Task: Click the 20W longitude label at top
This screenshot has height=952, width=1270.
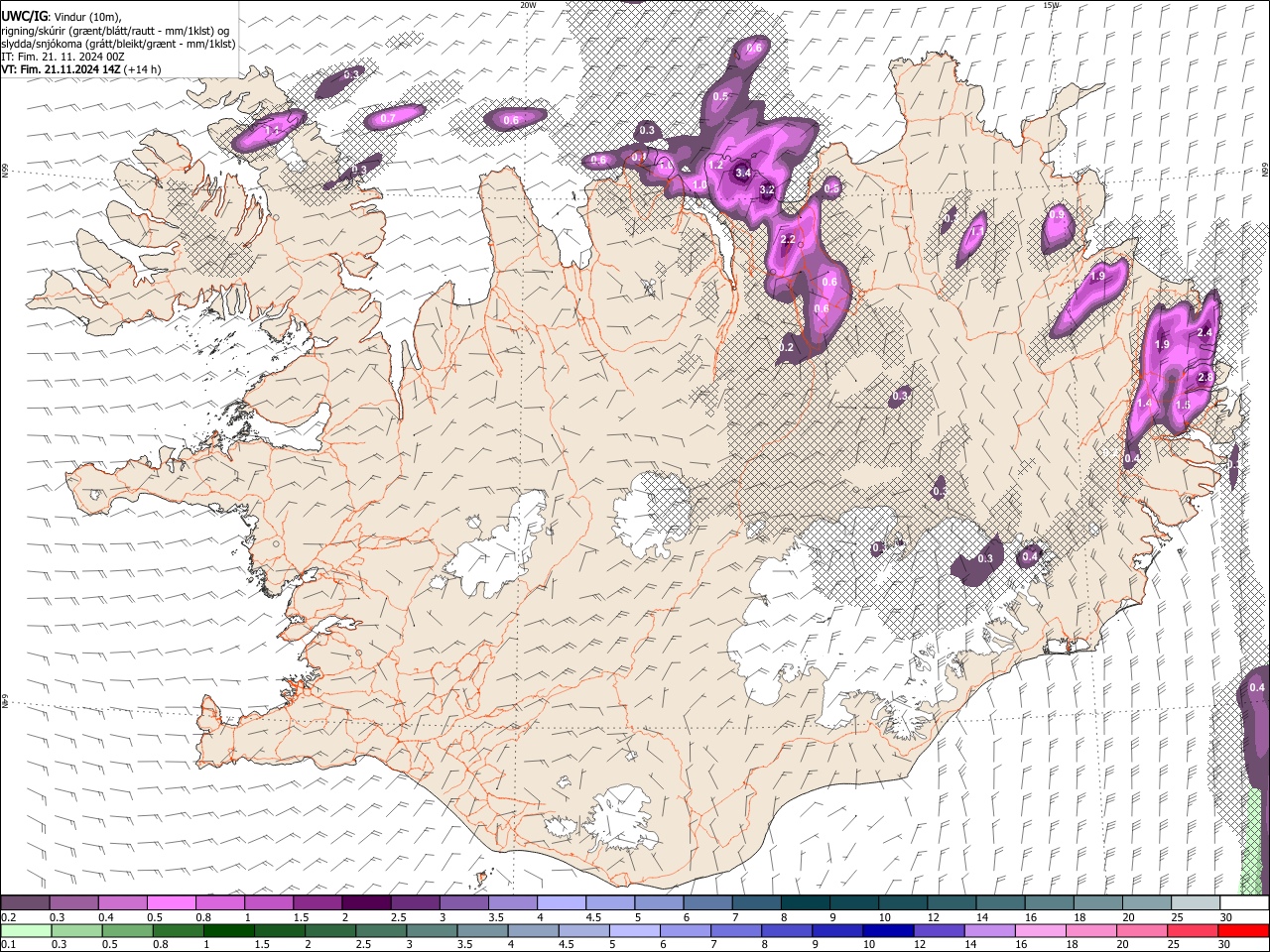Action: 528,5
